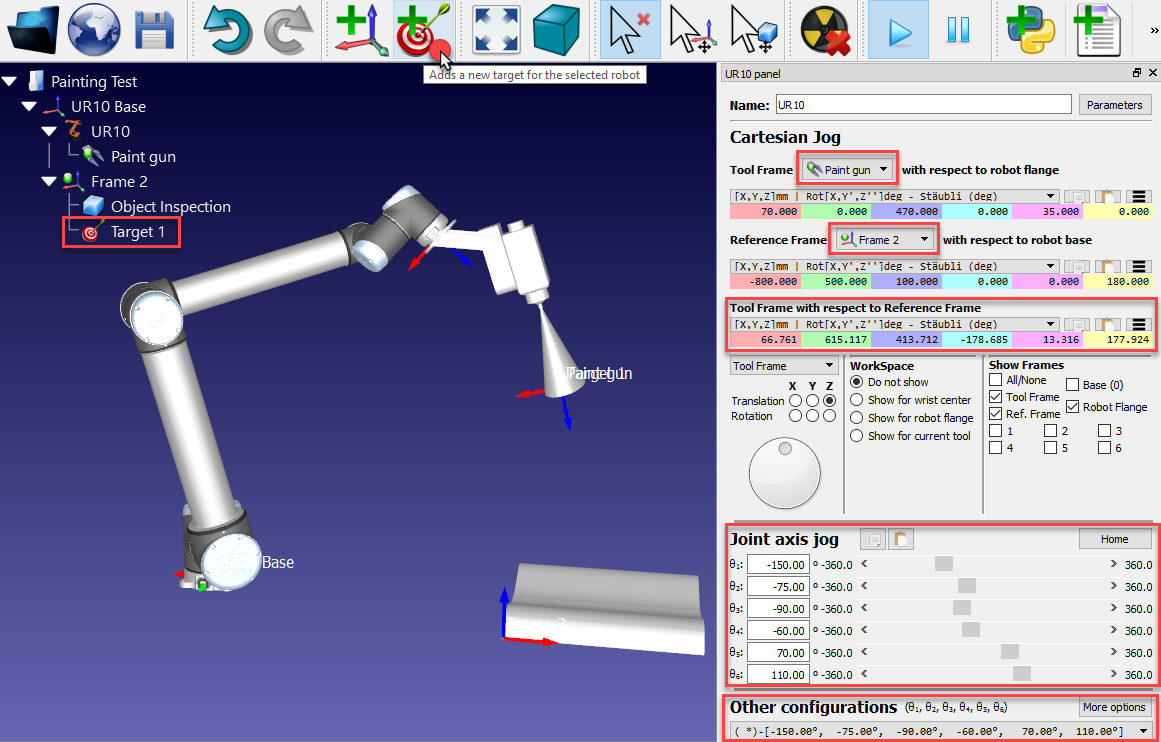The width and height of the screenshot is (1161, 742).
Task: Collapse the UR10 Base tree node
Action: 29,107
